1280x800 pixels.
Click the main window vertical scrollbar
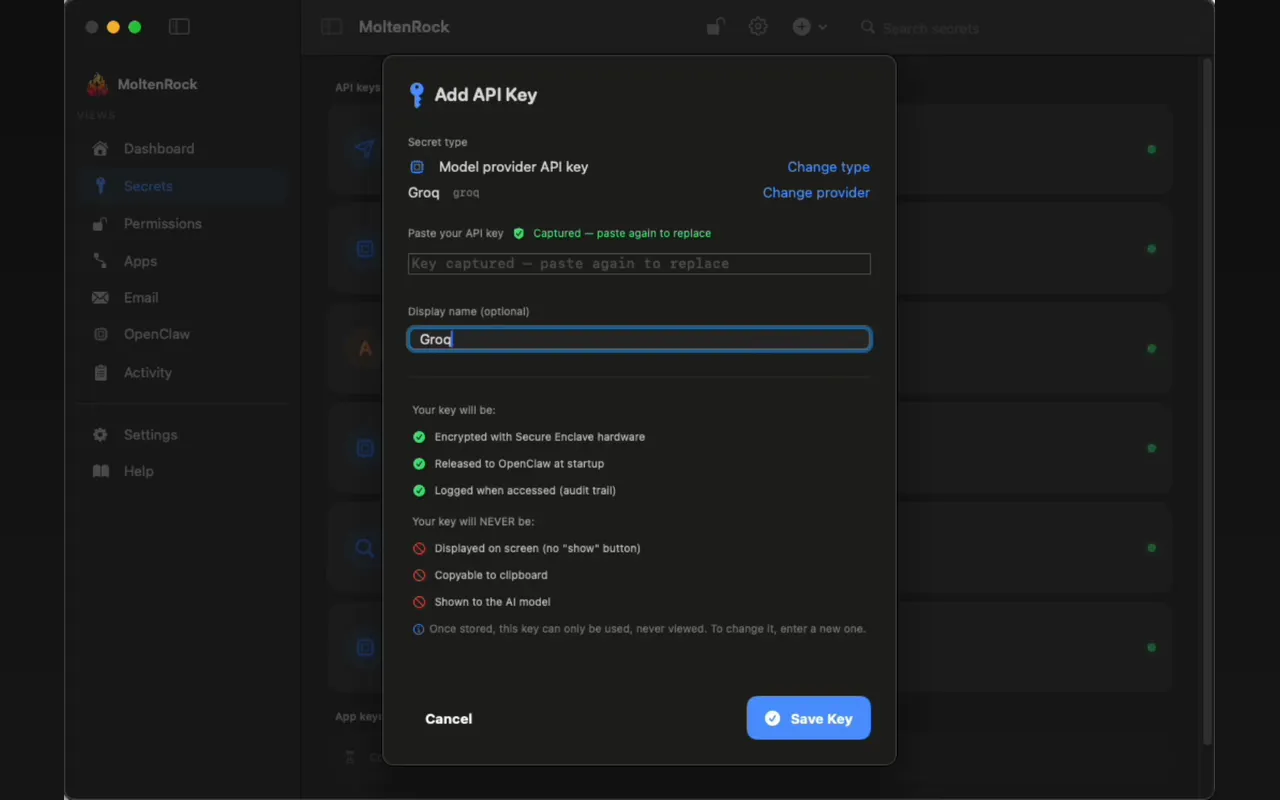click(x=1207, y=400)
